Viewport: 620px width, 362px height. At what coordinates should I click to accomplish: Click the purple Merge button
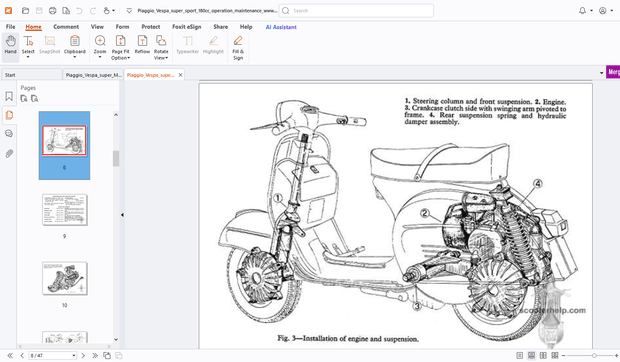coord(613,72)
